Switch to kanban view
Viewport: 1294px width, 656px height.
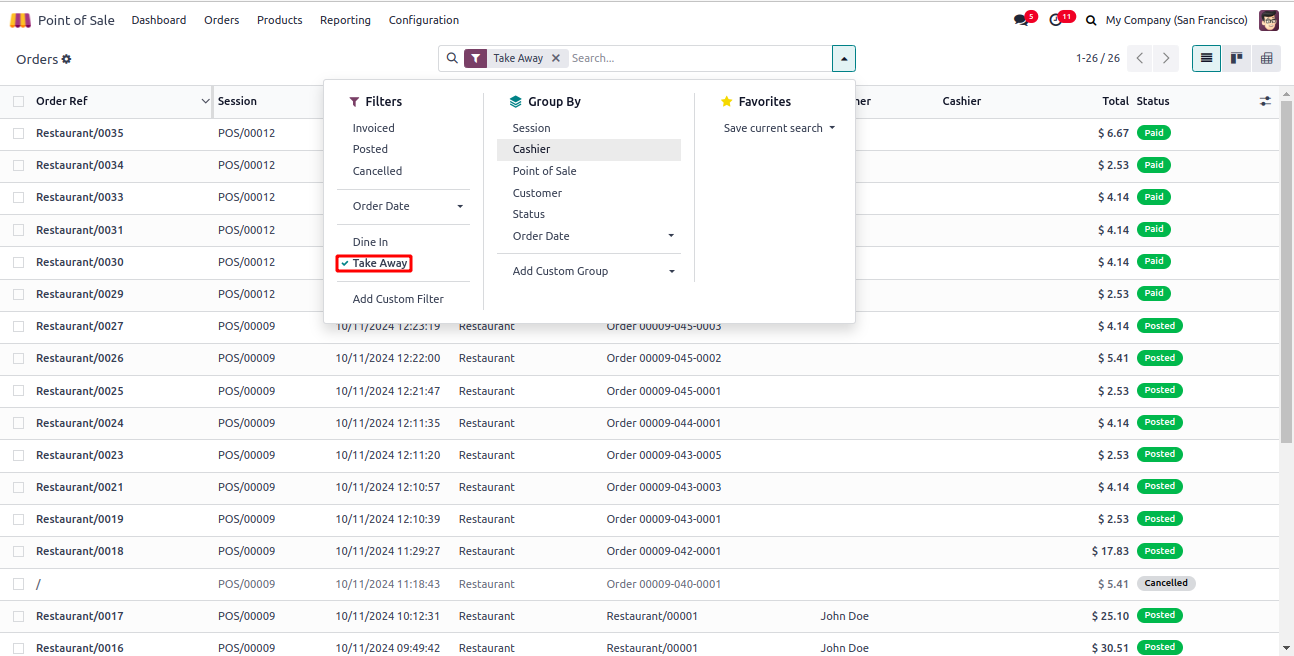pyautogui.click(x=1237, y=58)
